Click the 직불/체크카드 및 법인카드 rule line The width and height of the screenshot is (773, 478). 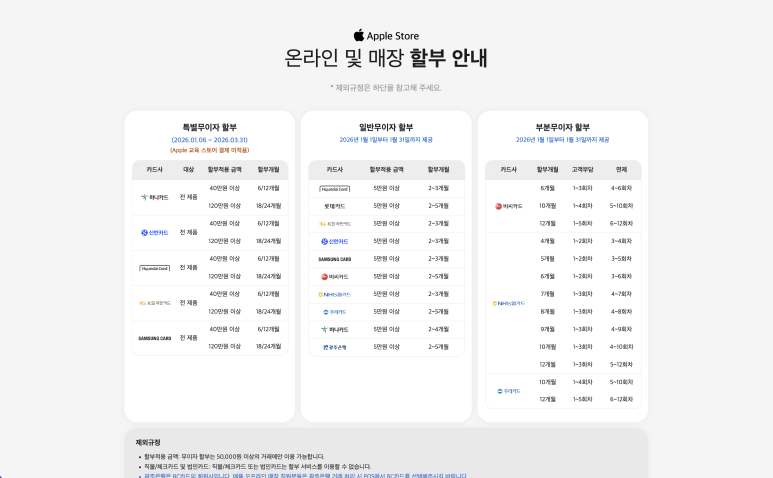coord(257,467)
